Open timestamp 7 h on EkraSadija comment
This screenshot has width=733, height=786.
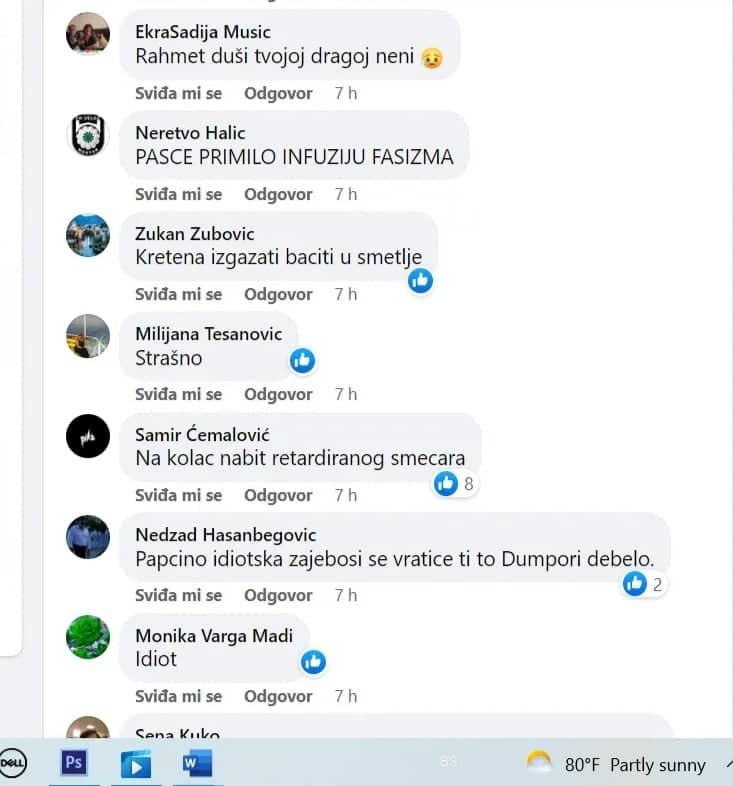click(x=346, y=93)
